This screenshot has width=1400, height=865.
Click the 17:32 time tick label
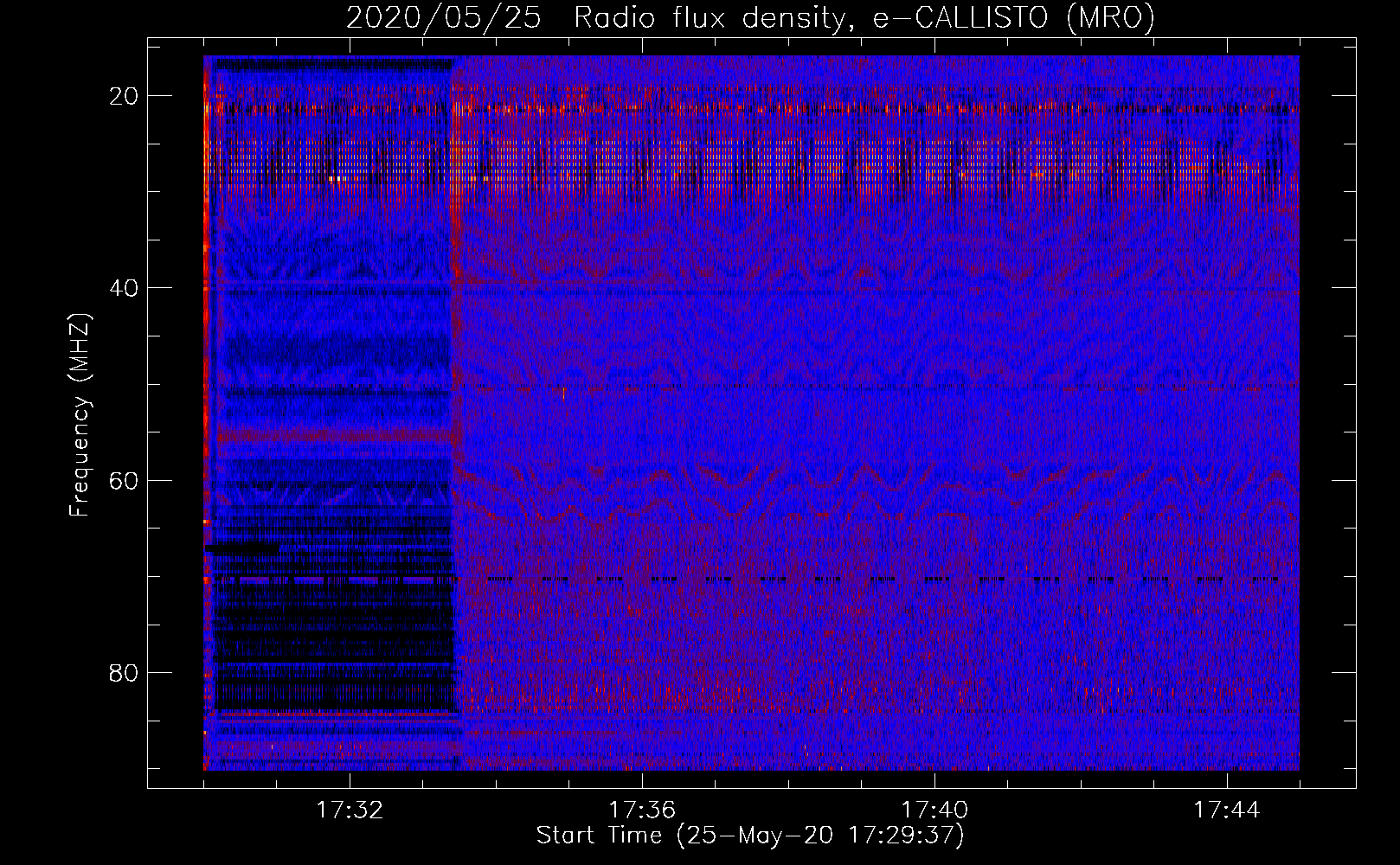[350, 811]
